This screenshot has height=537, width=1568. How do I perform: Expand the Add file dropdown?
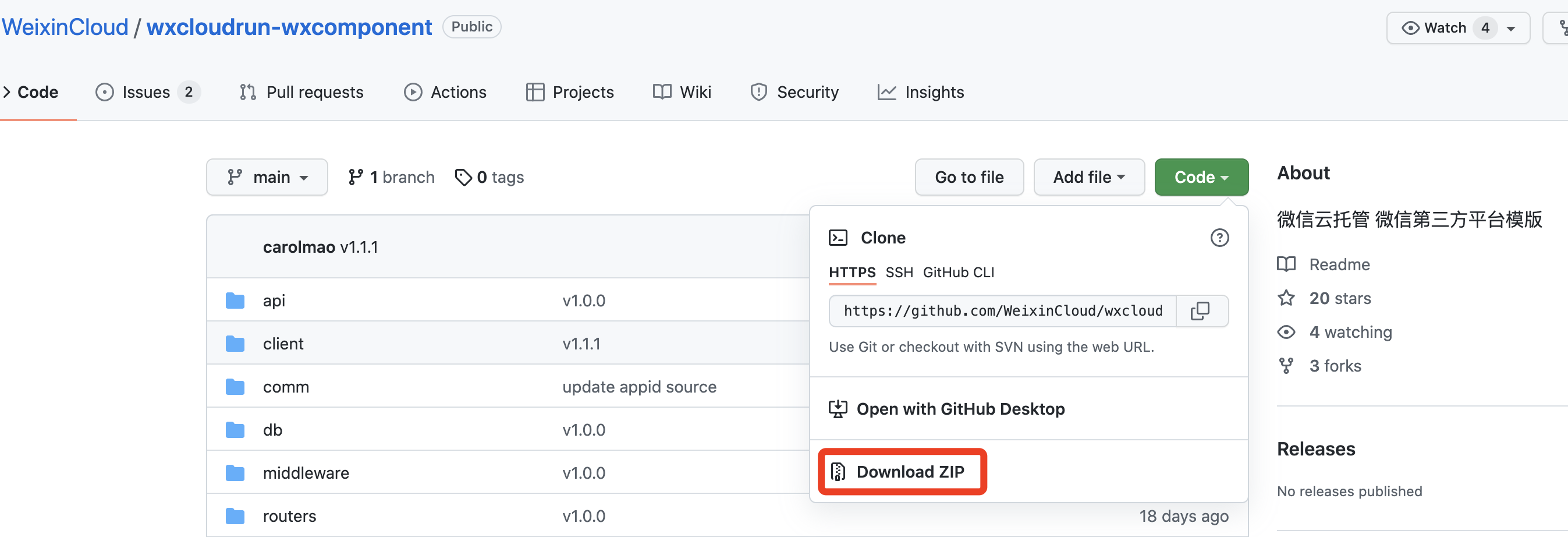[x=1089, y=177]
